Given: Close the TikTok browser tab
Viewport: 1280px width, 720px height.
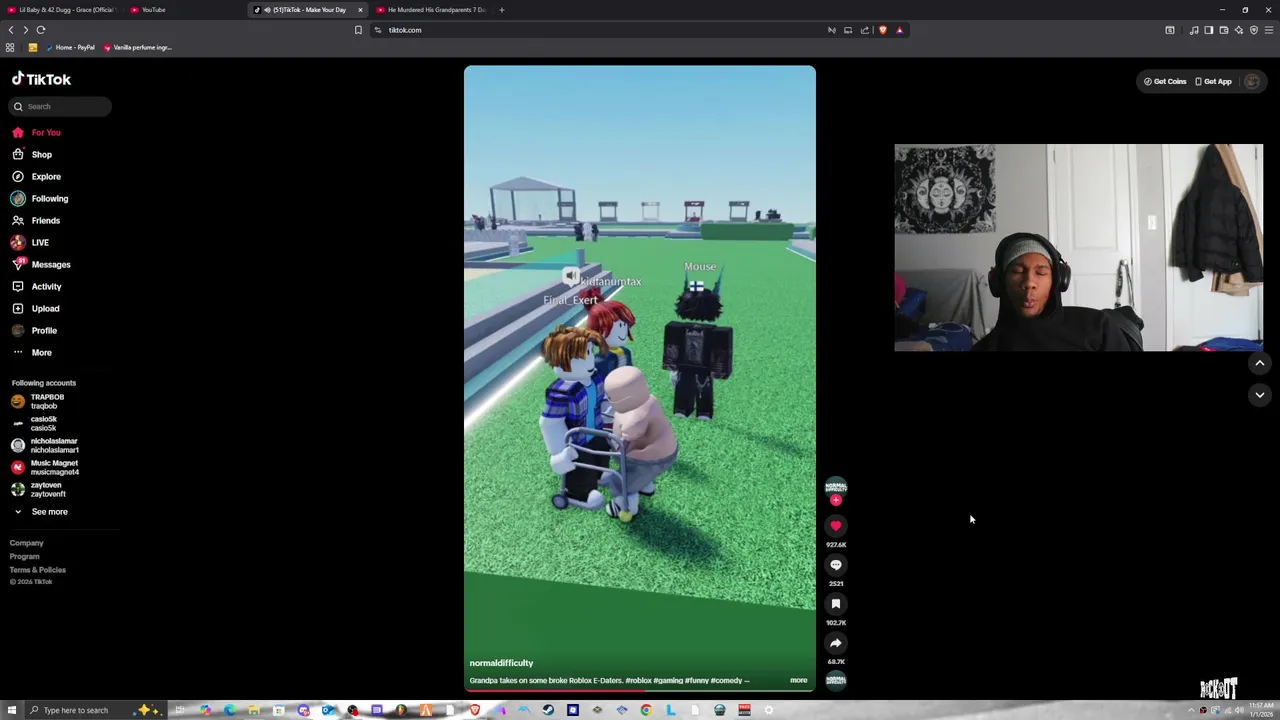Looking at the screenshot, I should (x=360, y=10).
